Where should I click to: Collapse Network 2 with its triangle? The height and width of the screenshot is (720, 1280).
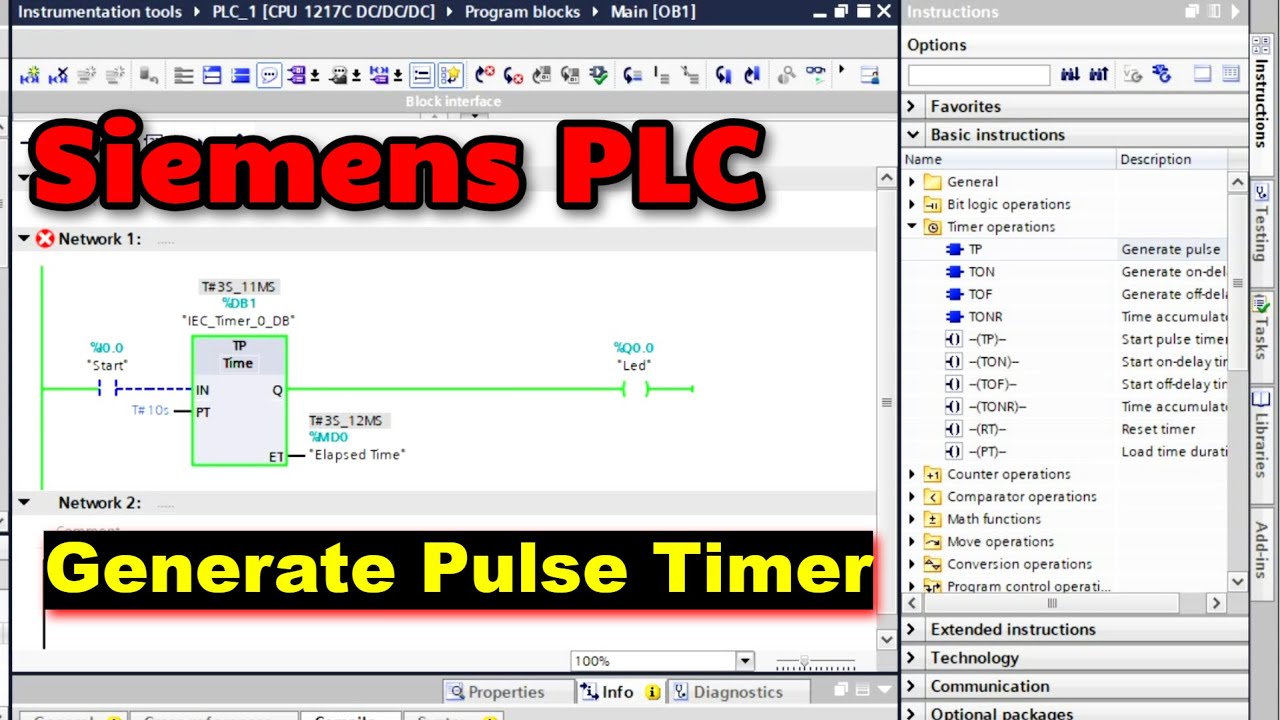coord(24,503)
